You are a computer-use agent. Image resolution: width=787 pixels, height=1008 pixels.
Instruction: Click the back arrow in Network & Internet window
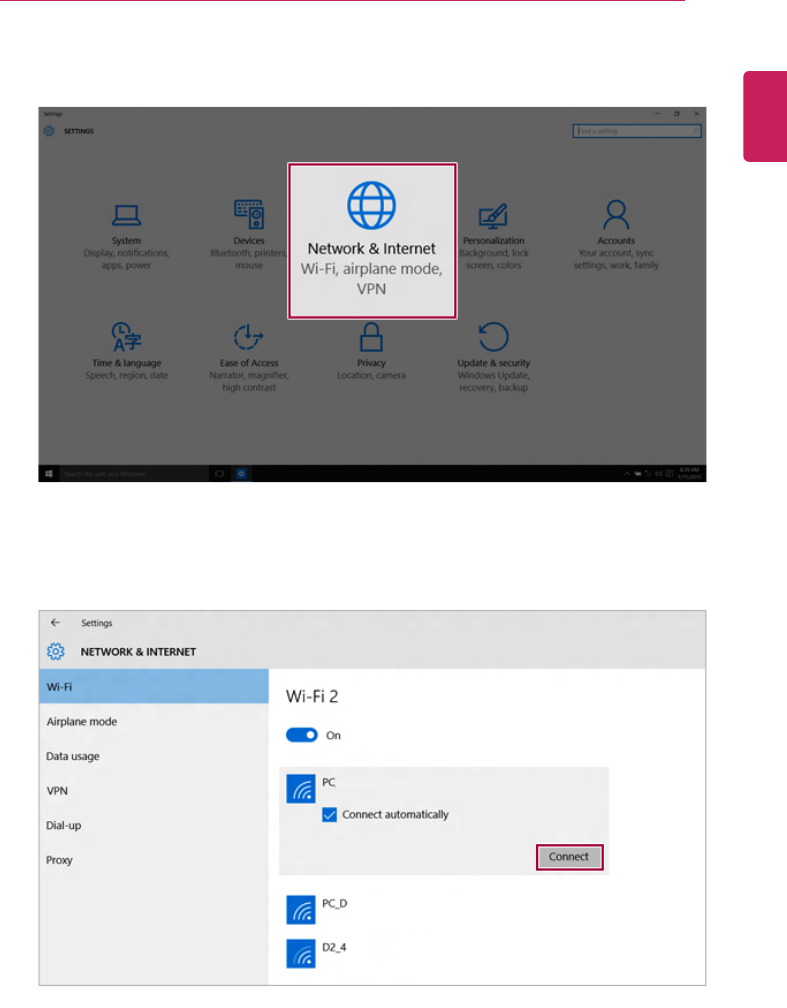point(55,622)
